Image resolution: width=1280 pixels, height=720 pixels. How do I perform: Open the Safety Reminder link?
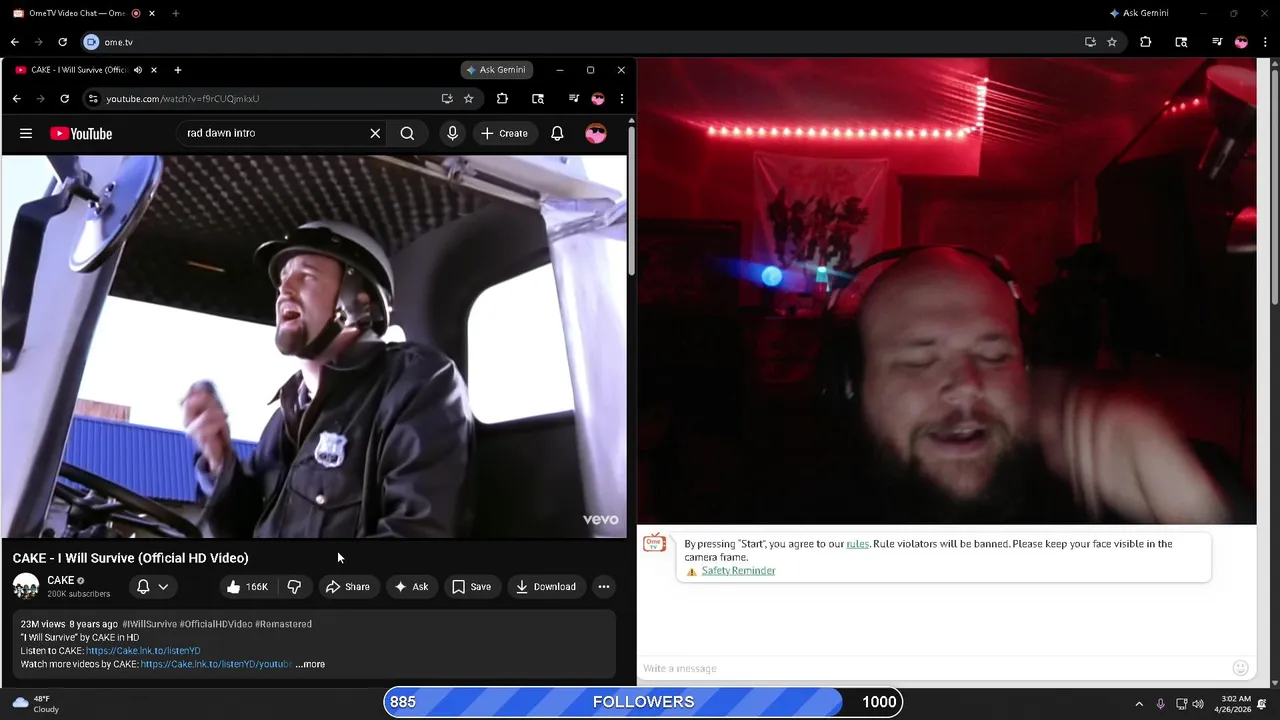pos(738,571)
